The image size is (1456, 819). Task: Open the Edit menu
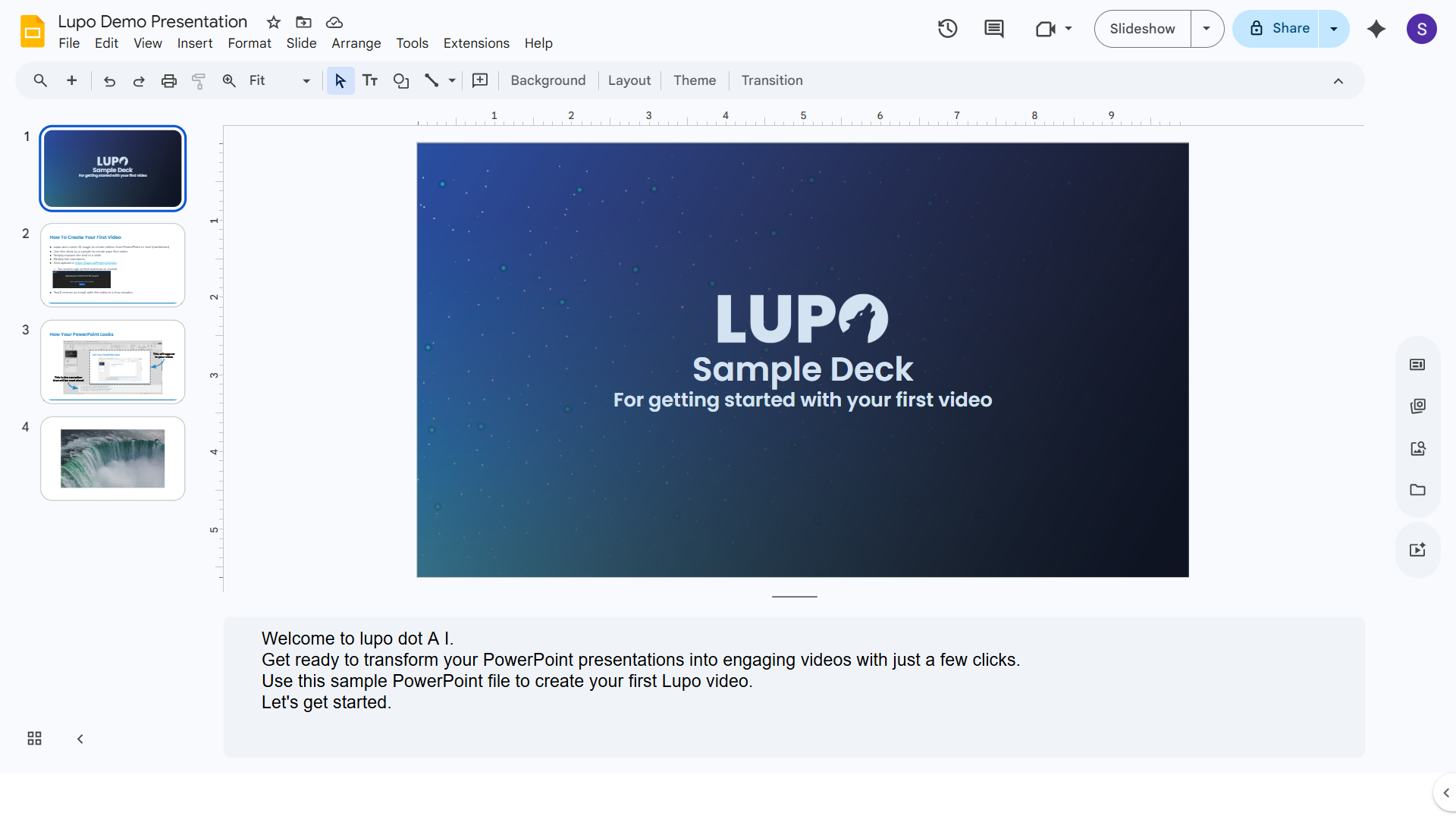106,43
